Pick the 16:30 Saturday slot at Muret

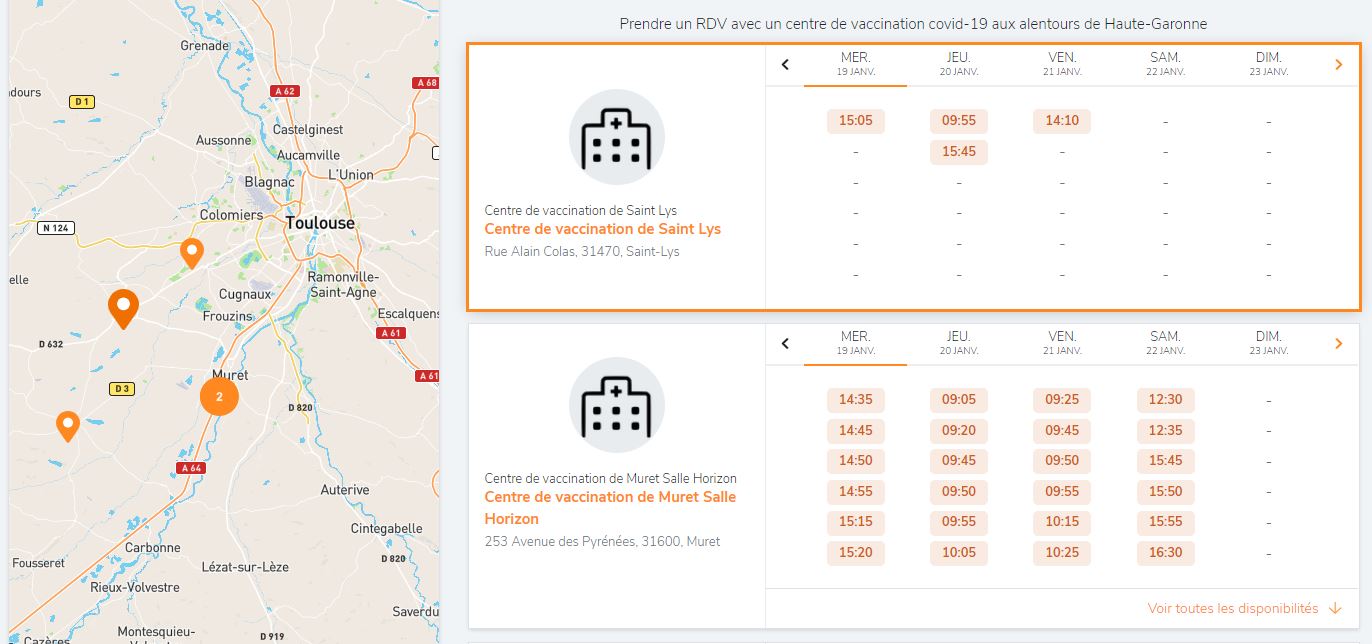coord(1165,552)
